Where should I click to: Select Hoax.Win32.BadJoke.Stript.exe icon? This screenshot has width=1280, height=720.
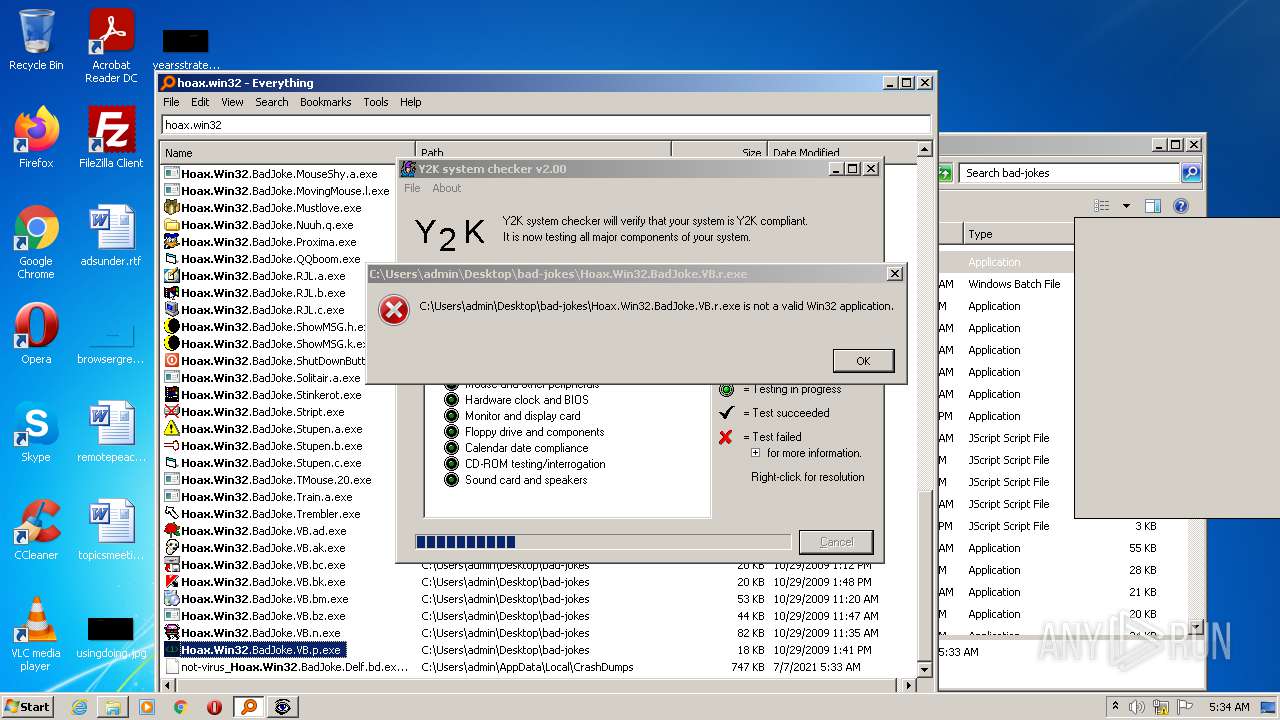[x=172, y=412]
